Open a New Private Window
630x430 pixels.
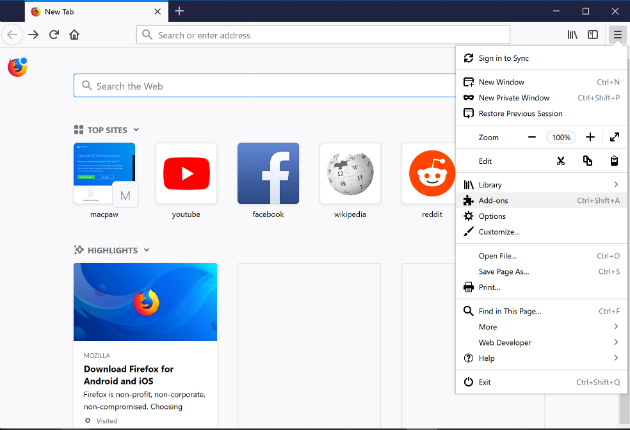541,98
